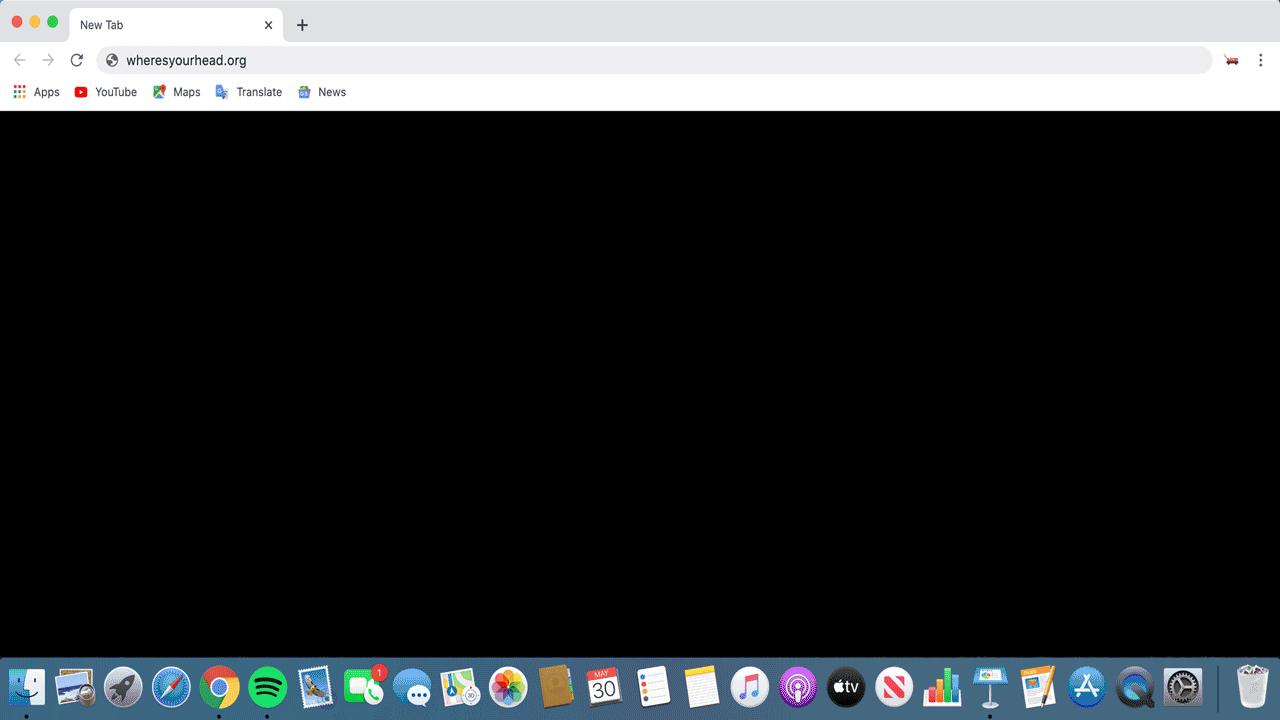The image size is (1280, 720).
Task: Open Chrome's three-dot menu
Action: tap(1260, 60)
